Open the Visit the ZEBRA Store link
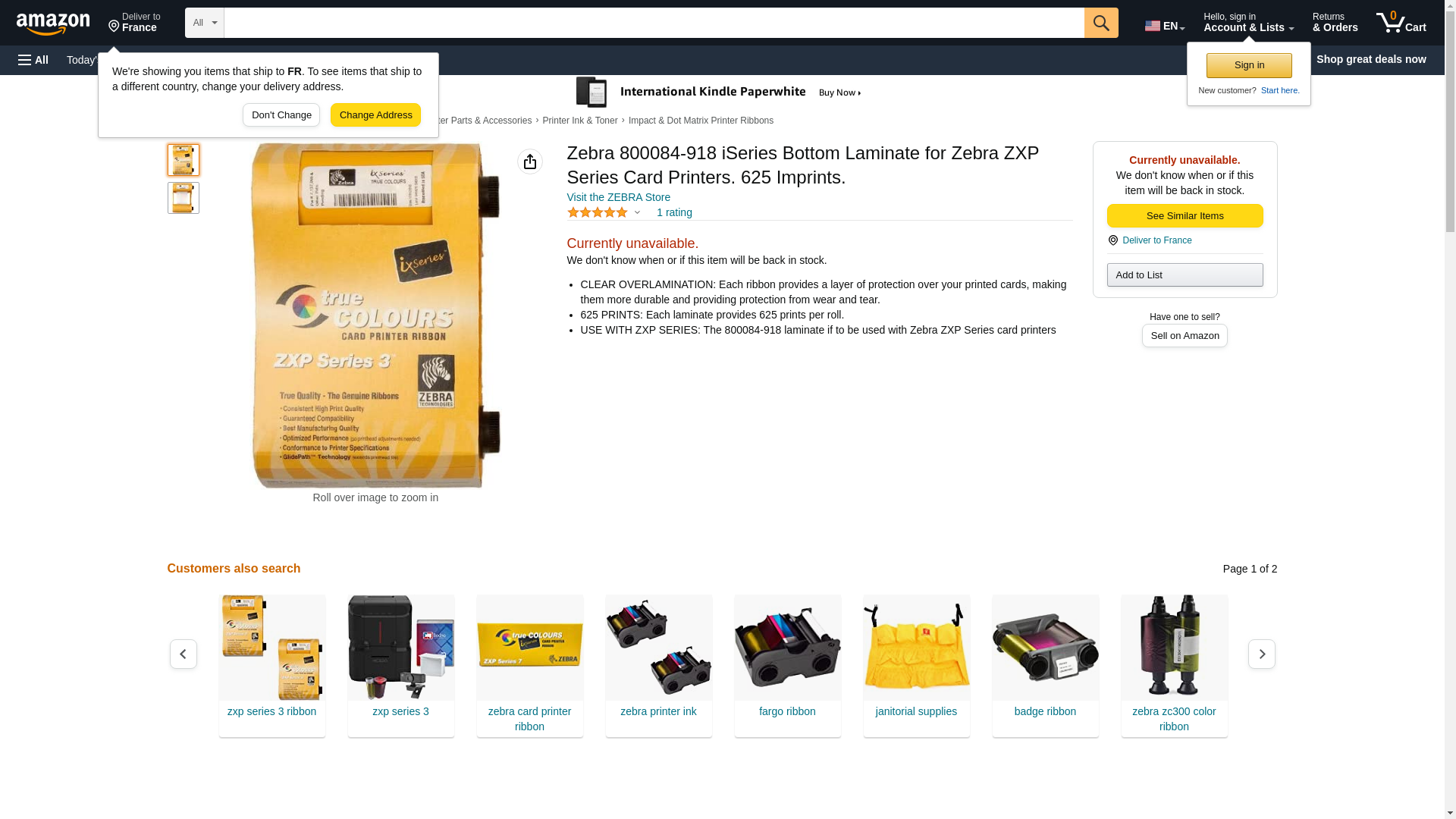 click(x=619, y=197)
